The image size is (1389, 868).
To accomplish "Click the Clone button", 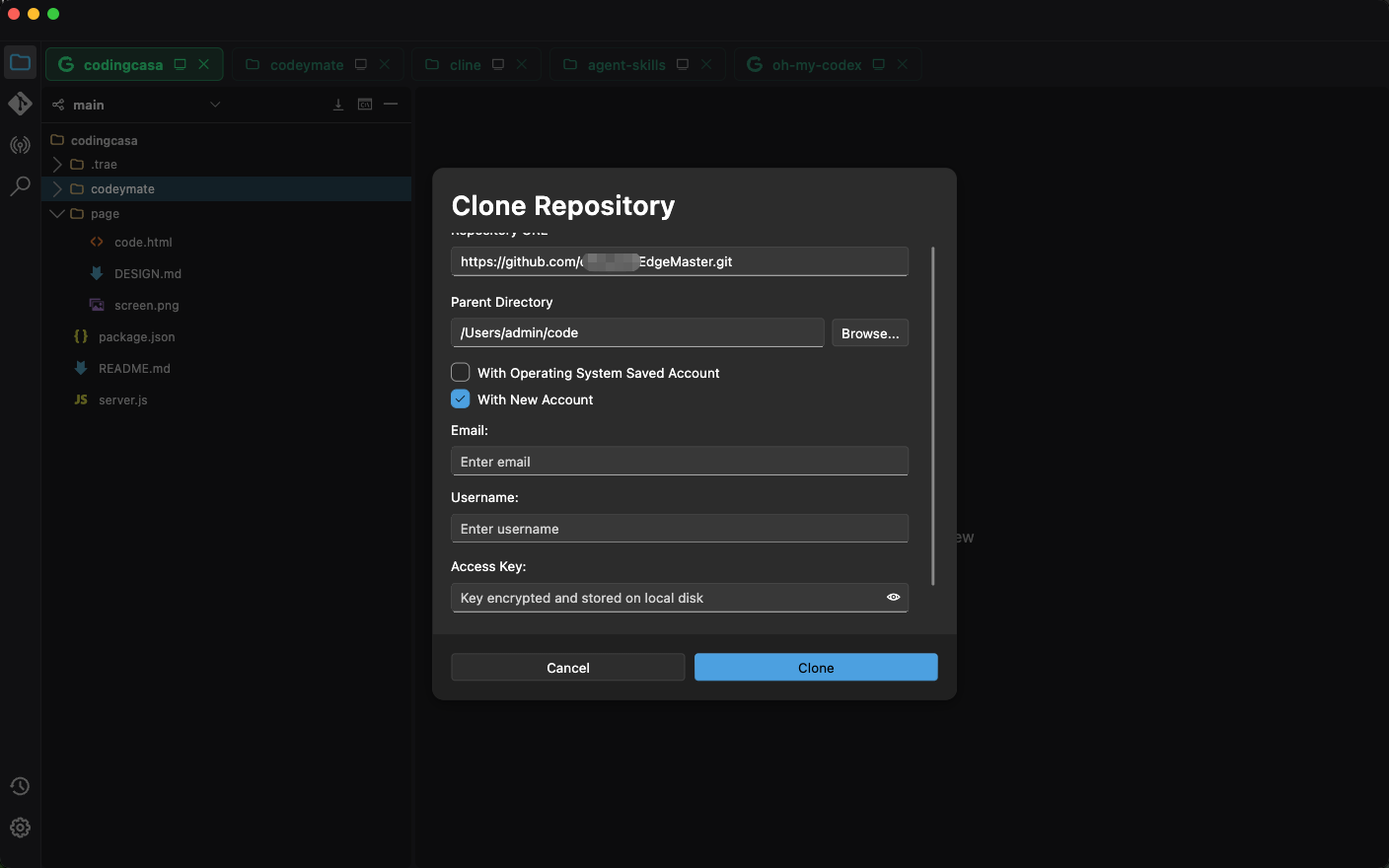I will point(816,668).
